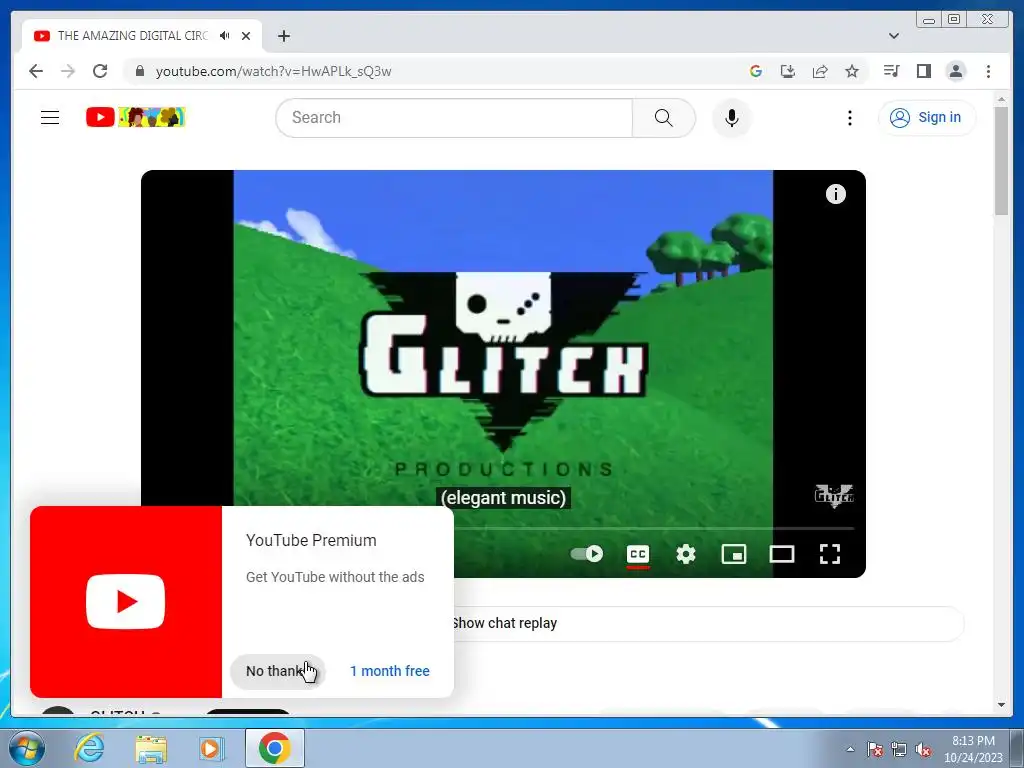Focus the YouTube Search field

454,118
